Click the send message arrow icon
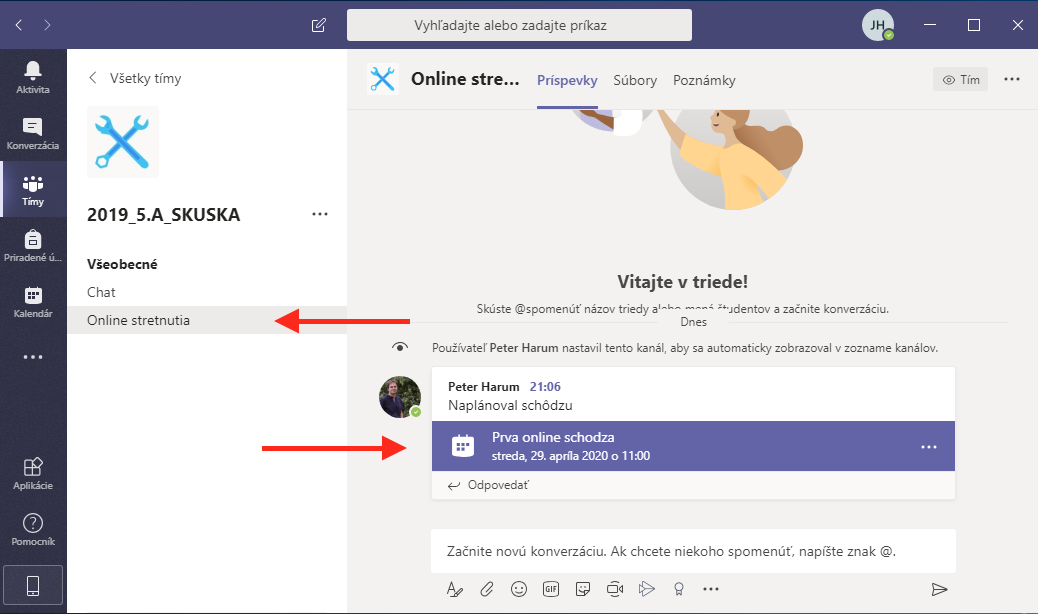This screenshot has width=1038, height=614. pyautogui.click(x=938, y=589)
